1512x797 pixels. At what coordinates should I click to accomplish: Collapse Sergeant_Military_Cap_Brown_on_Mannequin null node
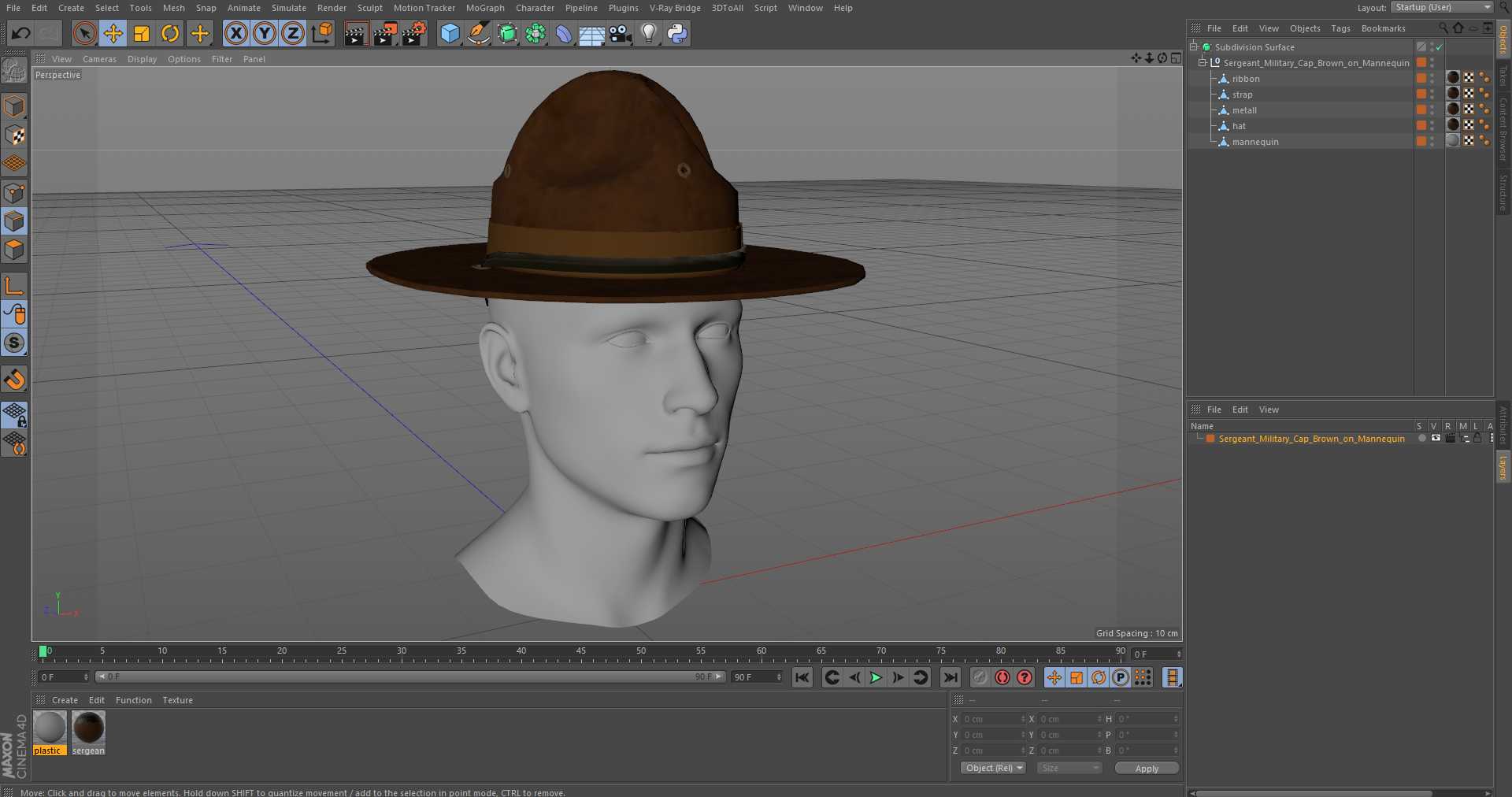[x=1203, y=63]
